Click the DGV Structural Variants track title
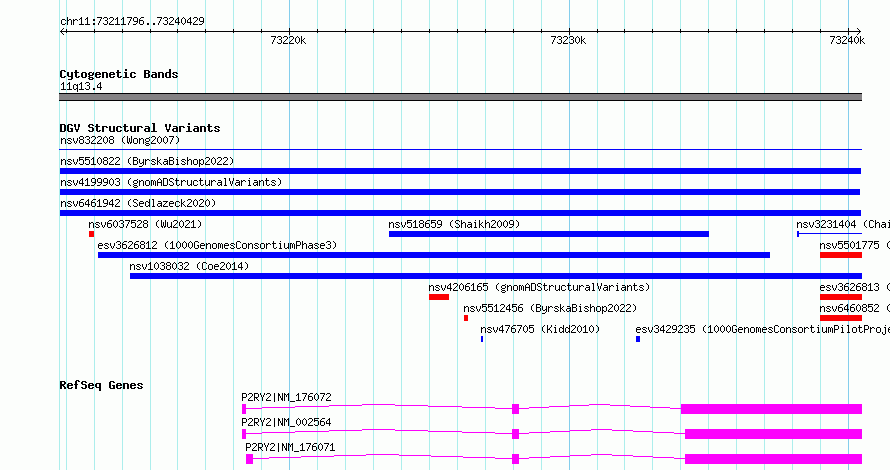890x470 pixels. (140, 128)
